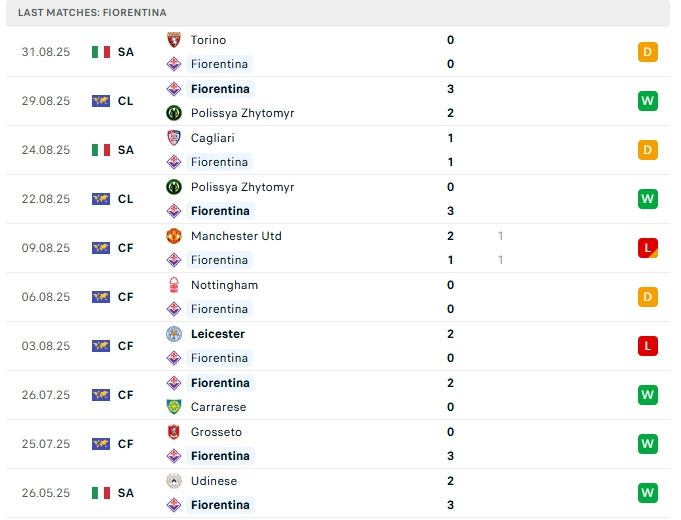Click the 26.07.25 match date
Image resolution: width=681 pixels, height=520 pixels.
(x=46, y=395)
